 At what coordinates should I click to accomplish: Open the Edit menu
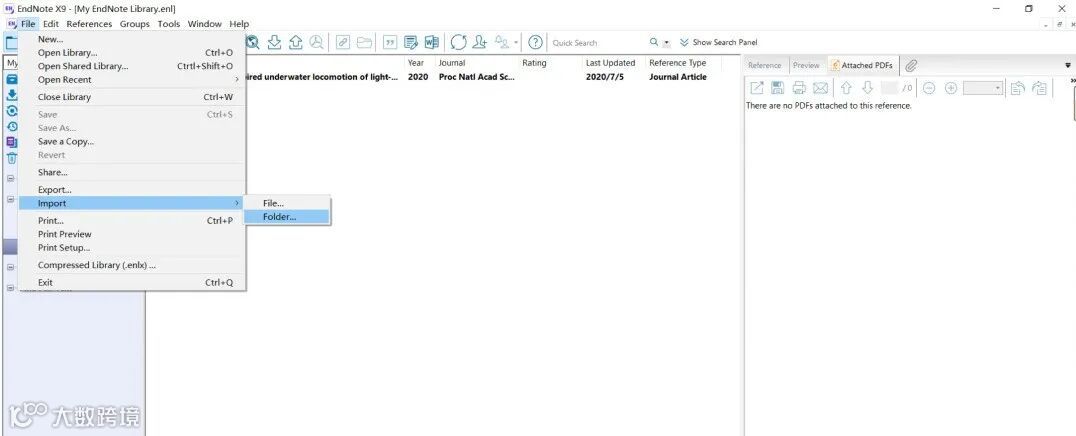pos(51,24)
